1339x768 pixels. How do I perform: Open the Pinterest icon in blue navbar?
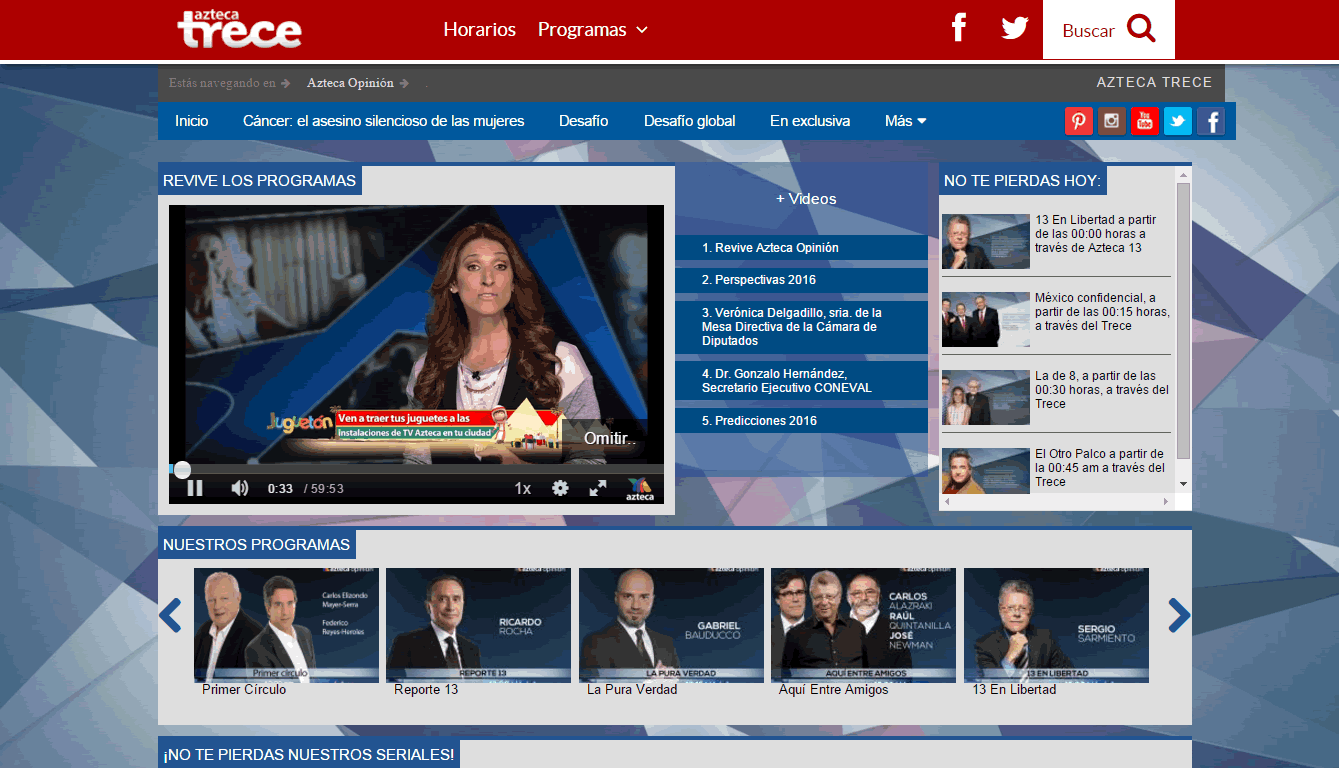click(1079, 121)
